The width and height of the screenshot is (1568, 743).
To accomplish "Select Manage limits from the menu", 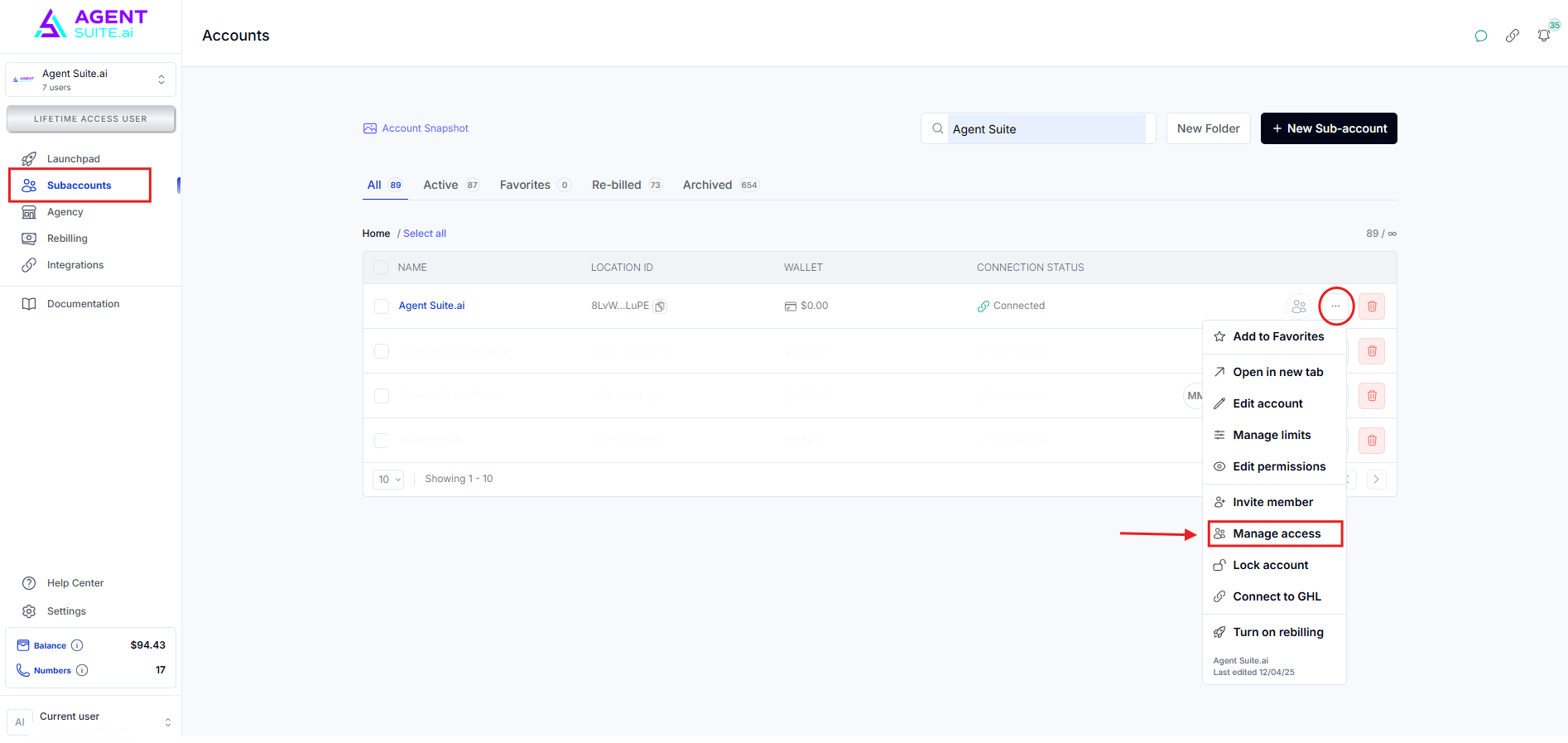I will point(1274,435).
